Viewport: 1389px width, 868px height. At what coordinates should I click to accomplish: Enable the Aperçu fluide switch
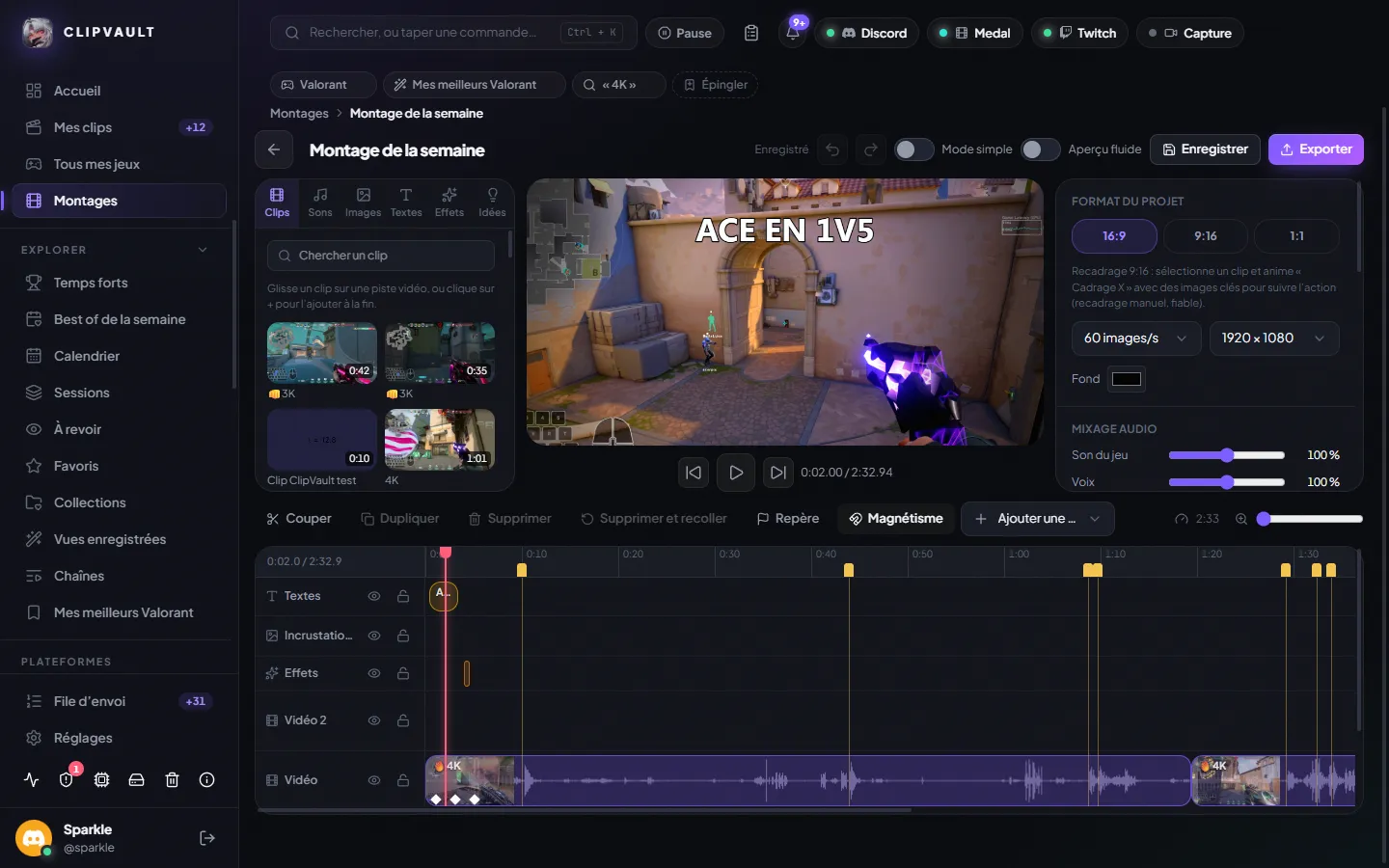(1040, 149)
